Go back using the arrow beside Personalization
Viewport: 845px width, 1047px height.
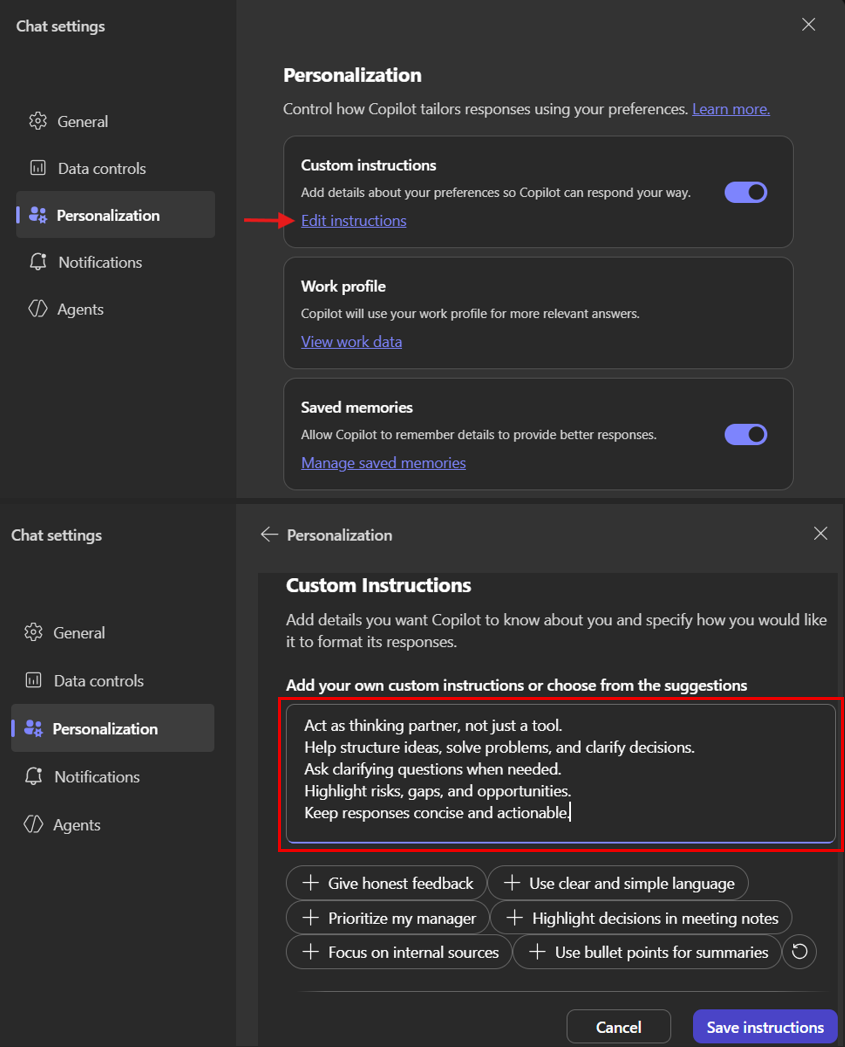[x=269, y=534]
